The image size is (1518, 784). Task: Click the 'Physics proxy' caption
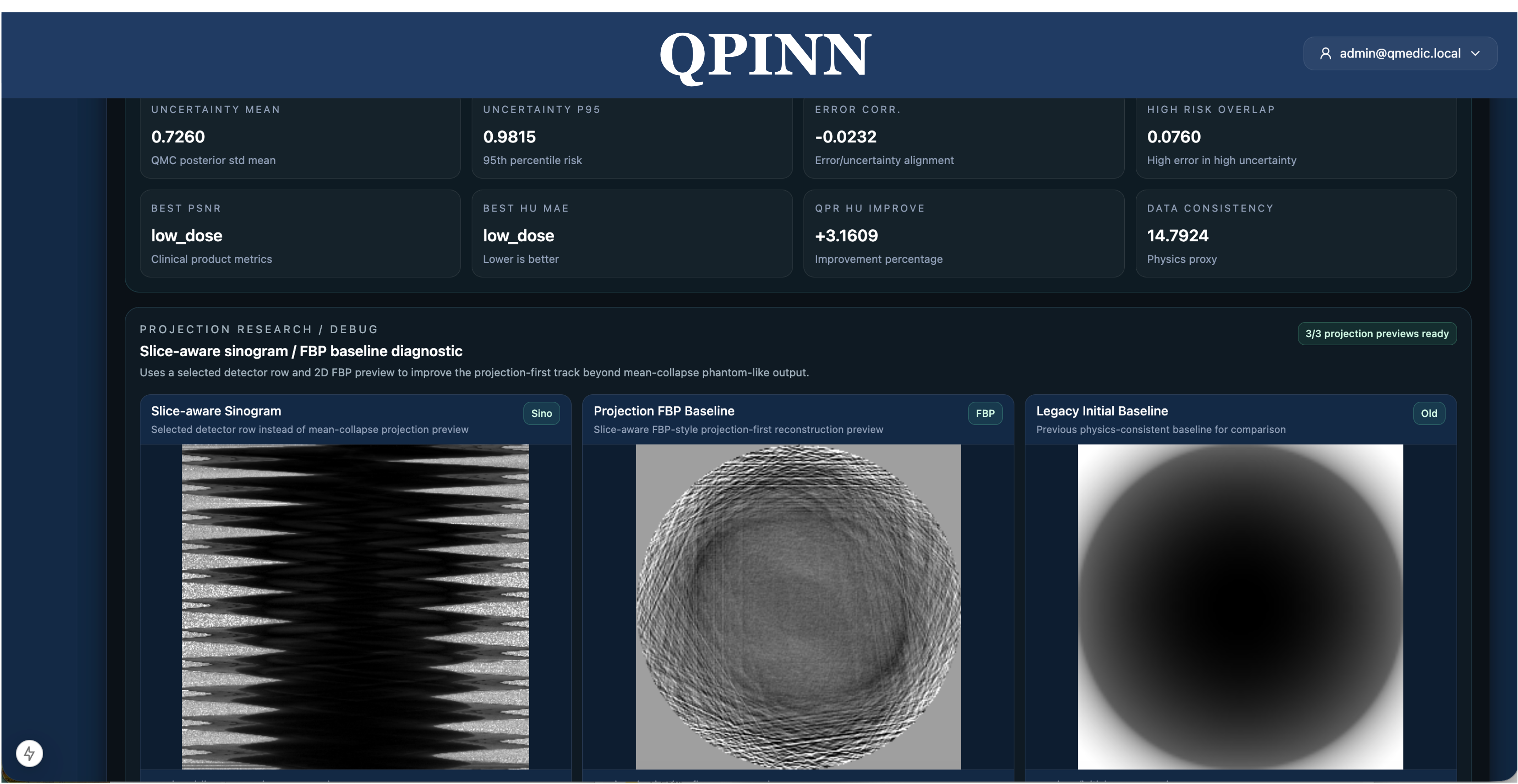tap(1181, 259)
